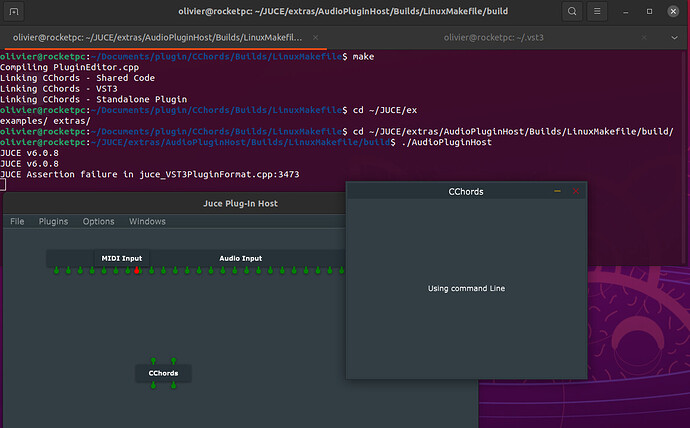Click CChords node top-right input pin
This screenshot has height=428, width=690.
pyautogui.click(x=173, y=361)
